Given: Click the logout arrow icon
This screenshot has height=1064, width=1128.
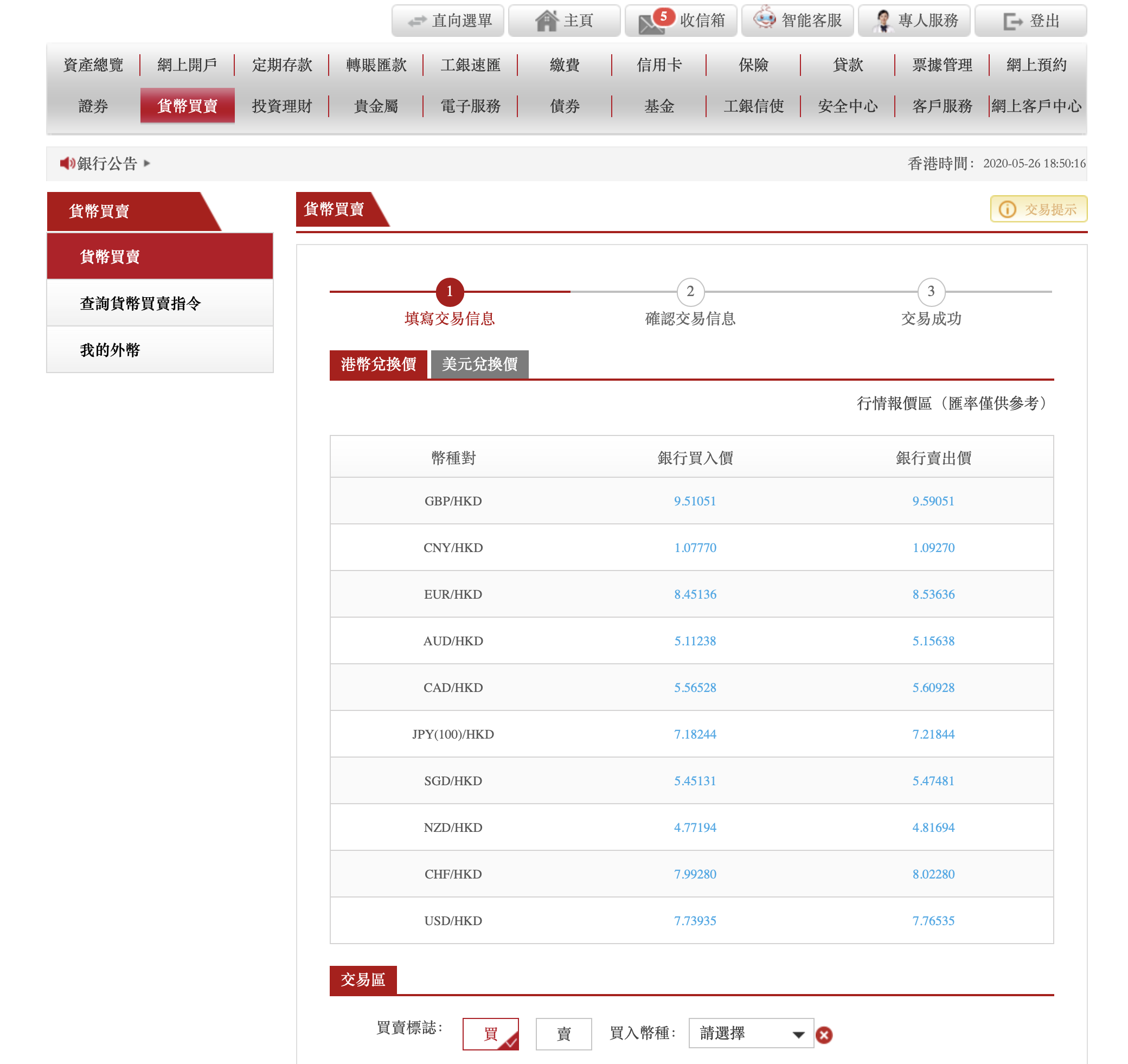Looking at the screenshot, I should point(1012,22).
